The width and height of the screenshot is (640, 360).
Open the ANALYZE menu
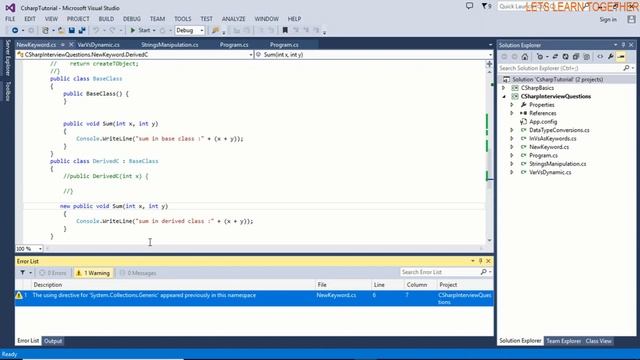(x=233, y=19)
